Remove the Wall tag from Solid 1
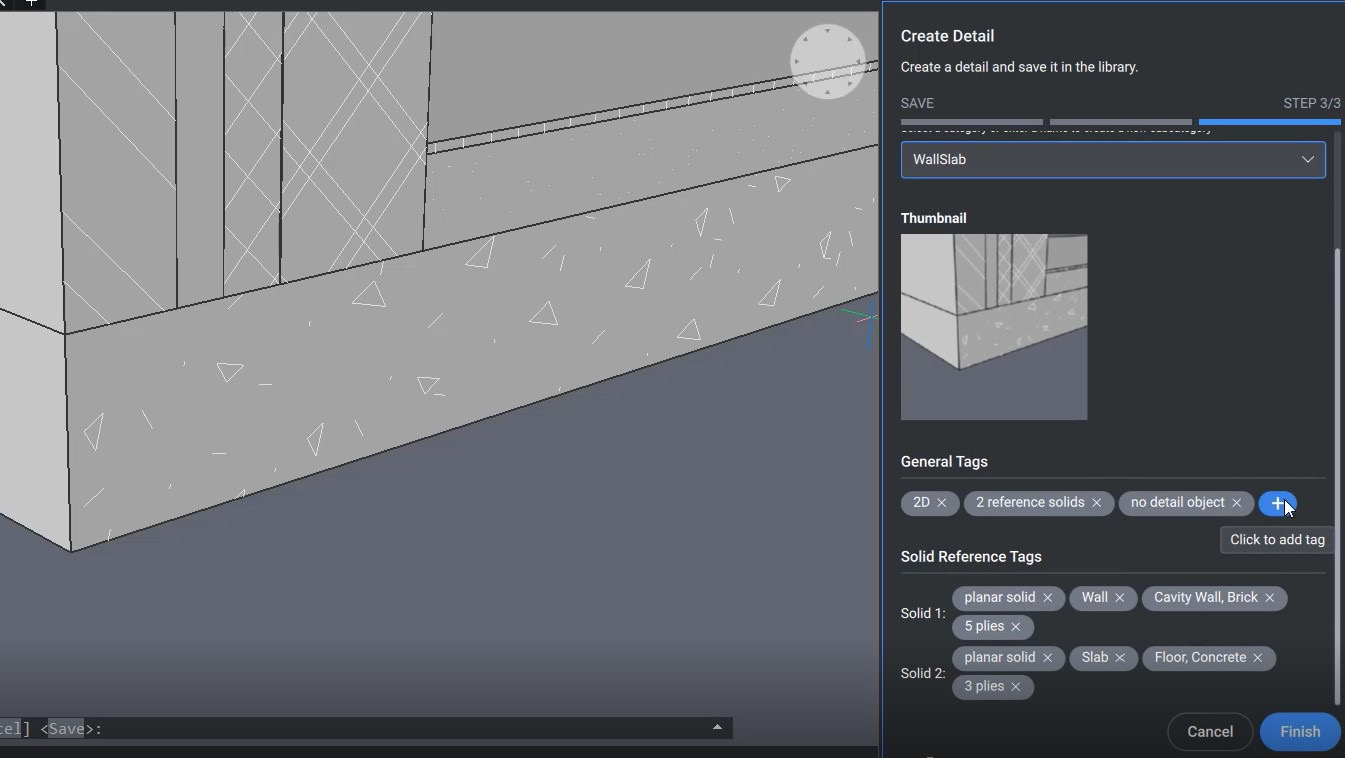Image resolution: width=1345 pixels, height=758 pixels. click(1120, 598)
